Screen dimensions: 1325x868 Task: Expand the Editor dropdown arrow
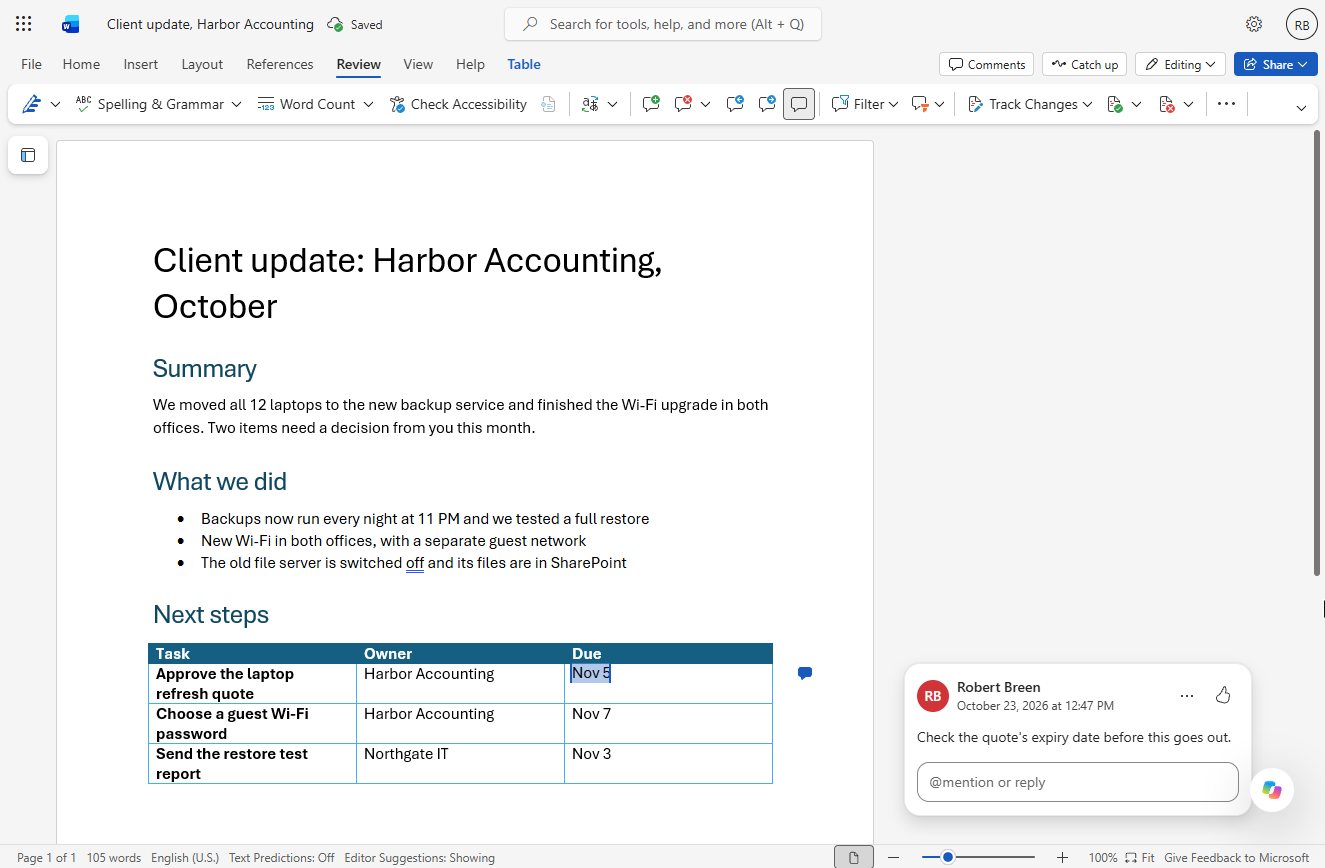pos(55,104)
